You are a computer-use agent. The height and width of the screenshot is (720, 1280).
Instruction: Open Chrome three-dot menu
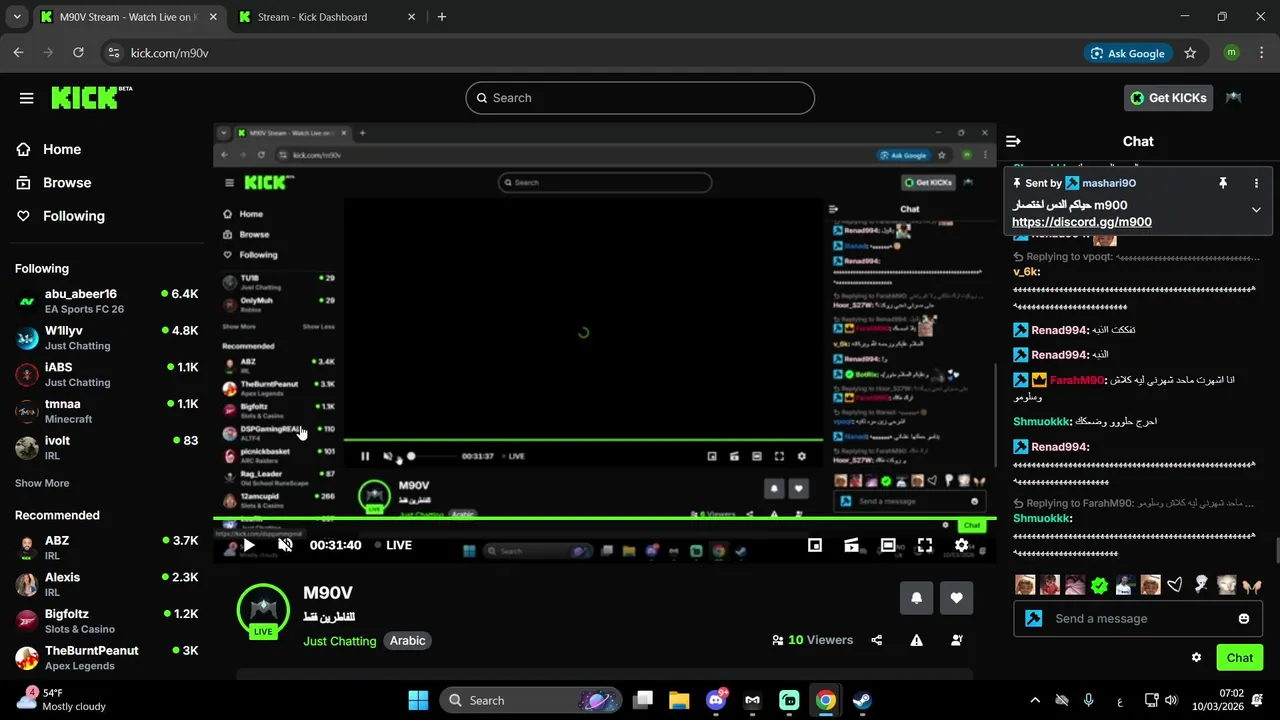1261,53
